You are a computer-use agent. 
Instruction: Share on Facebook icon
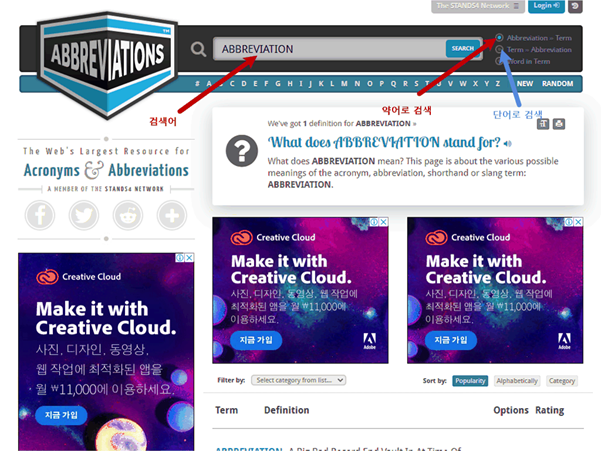coord(40,215)
